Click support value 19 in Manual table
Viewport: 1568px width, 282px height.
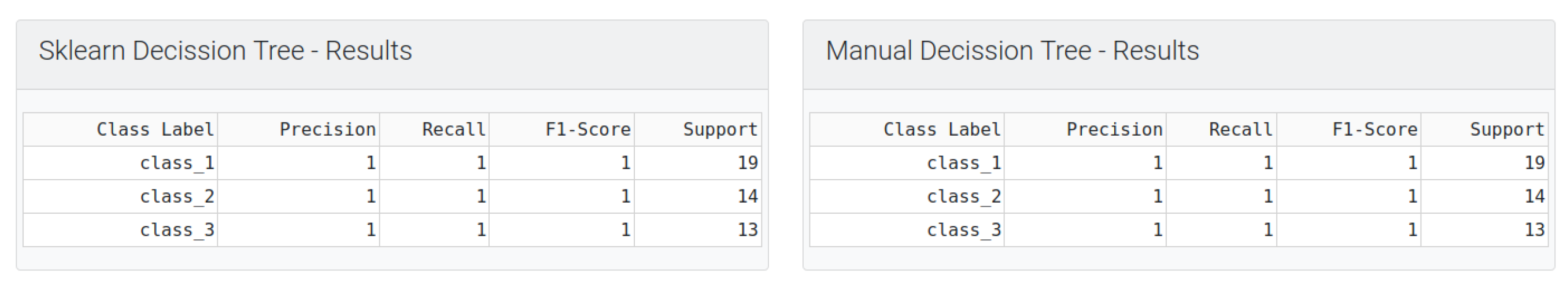1535,163
